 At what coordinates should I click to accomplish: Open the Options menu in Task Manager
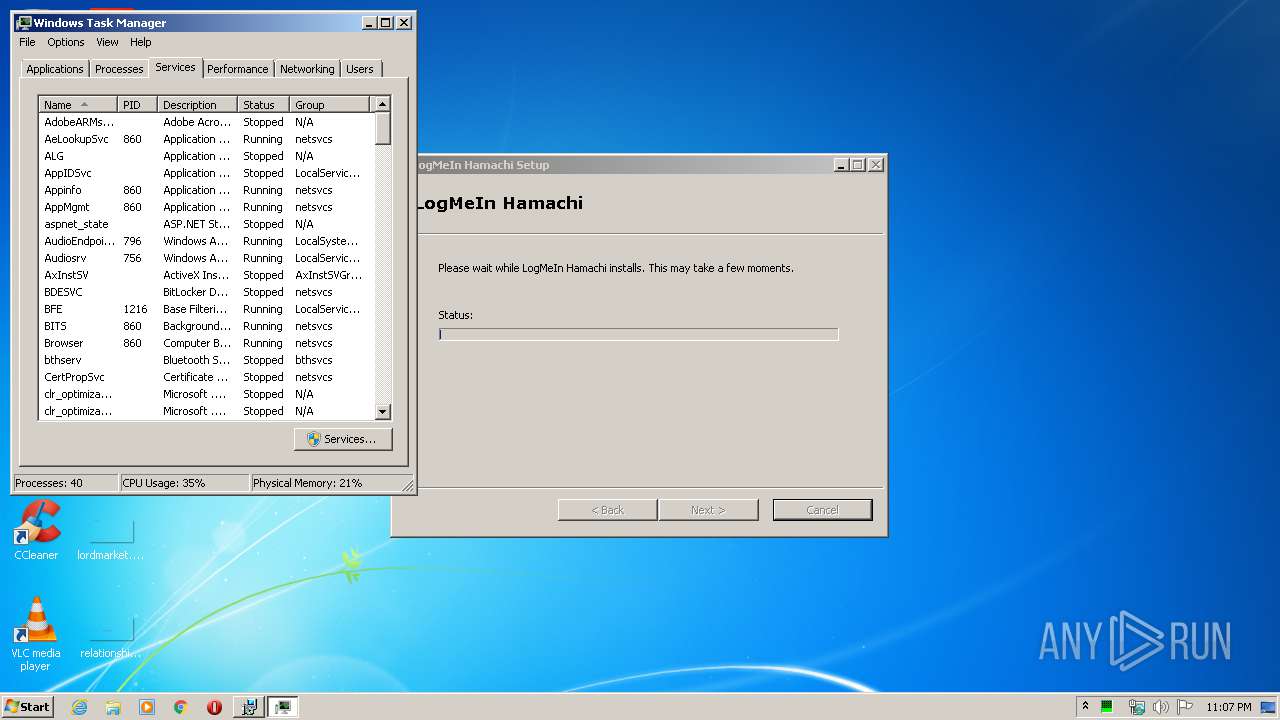[66, 42]
